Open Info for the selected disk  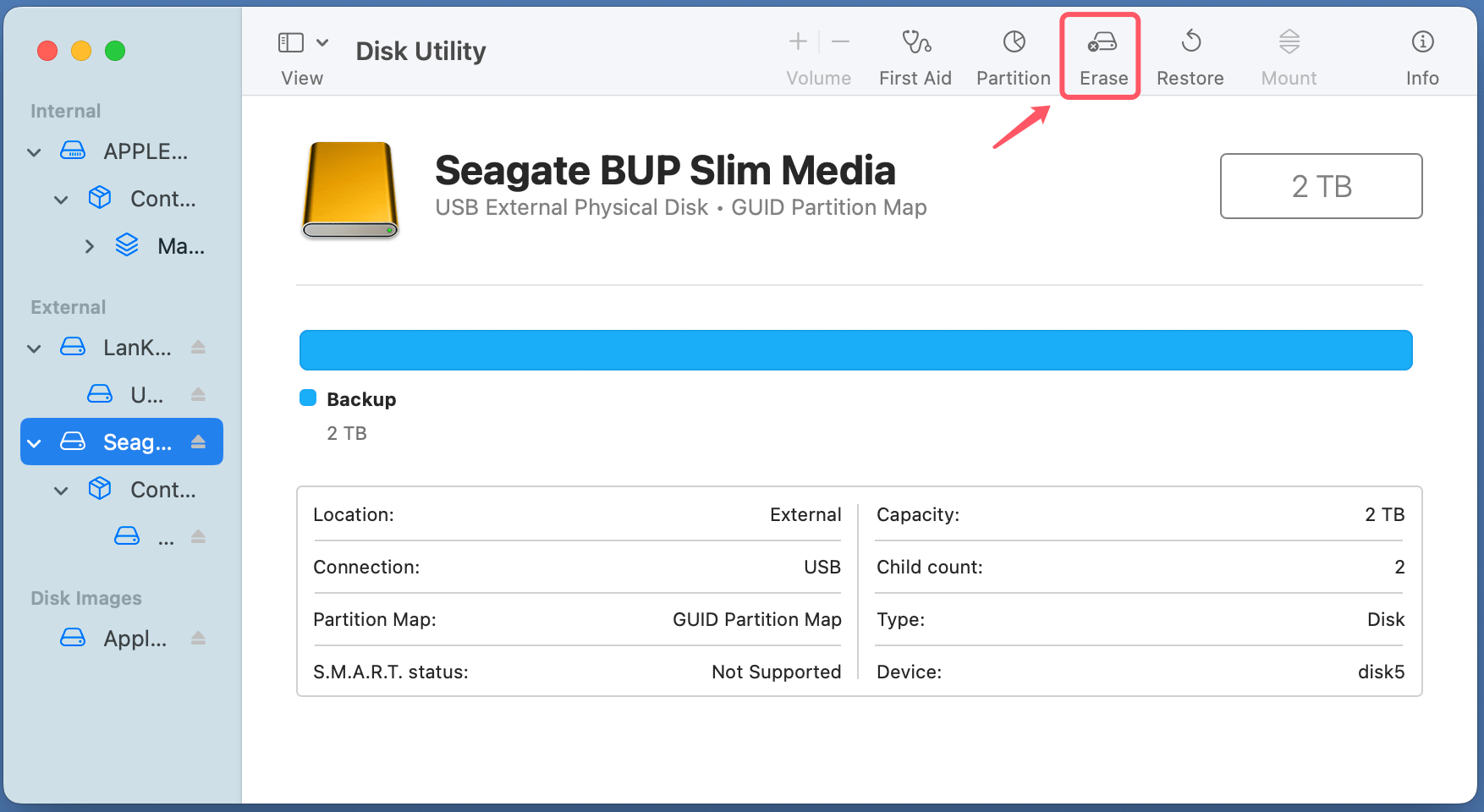pos(1421,53)
